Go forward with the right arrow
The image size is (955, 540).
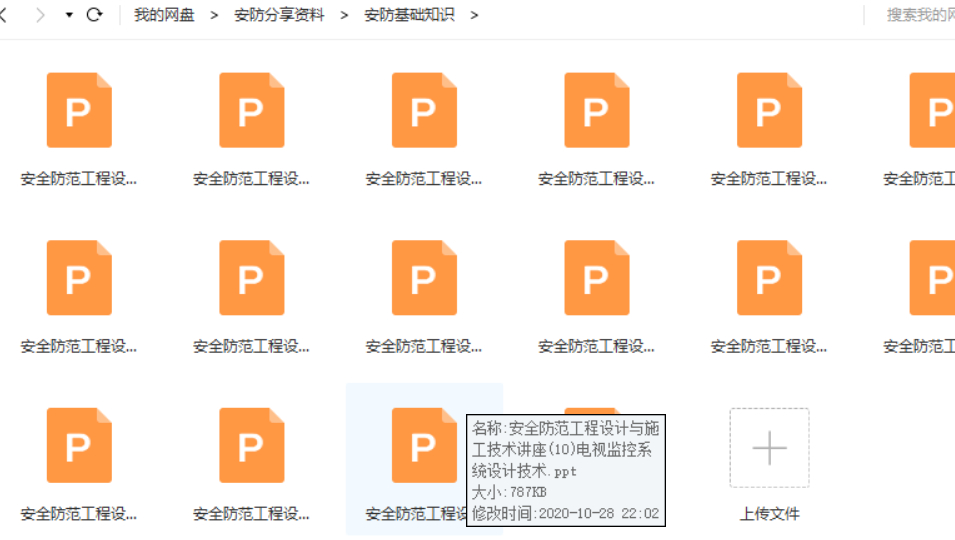(x=40, y=15)
